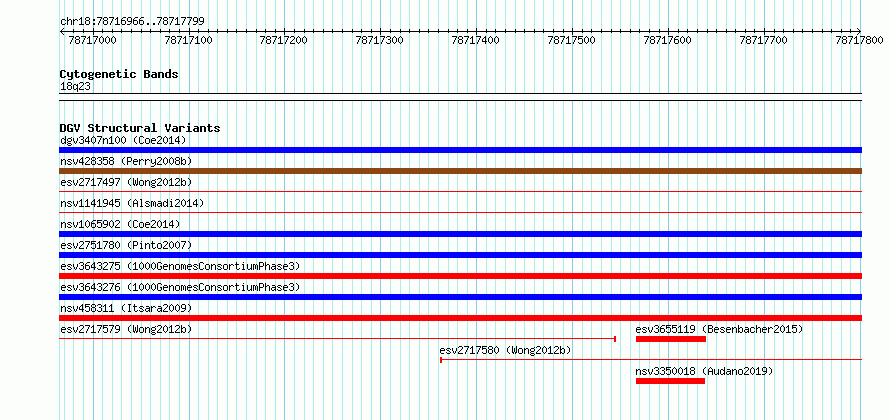This screenshot has height=420, width=890.
Task: Select the red nsv458311 variant bar
Action: coord(460,318)
